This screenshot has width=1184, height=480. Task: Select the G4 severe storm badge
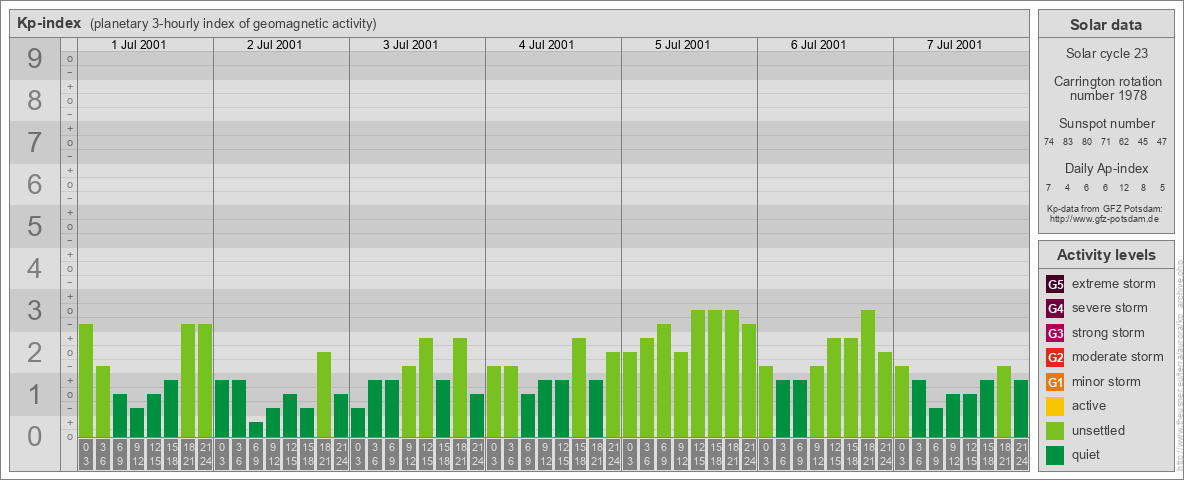(1055, 308)
